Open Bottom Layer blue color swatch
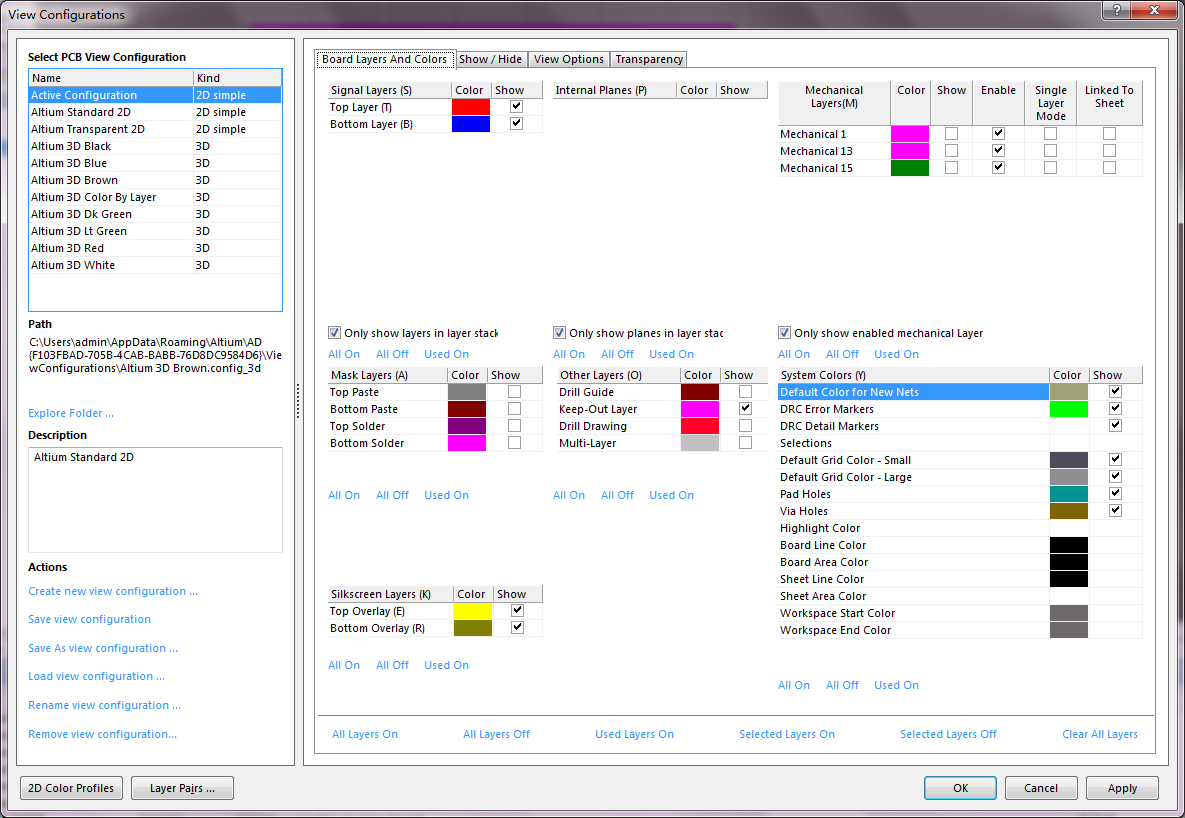 pyautogui.click(x=471, y=124)
